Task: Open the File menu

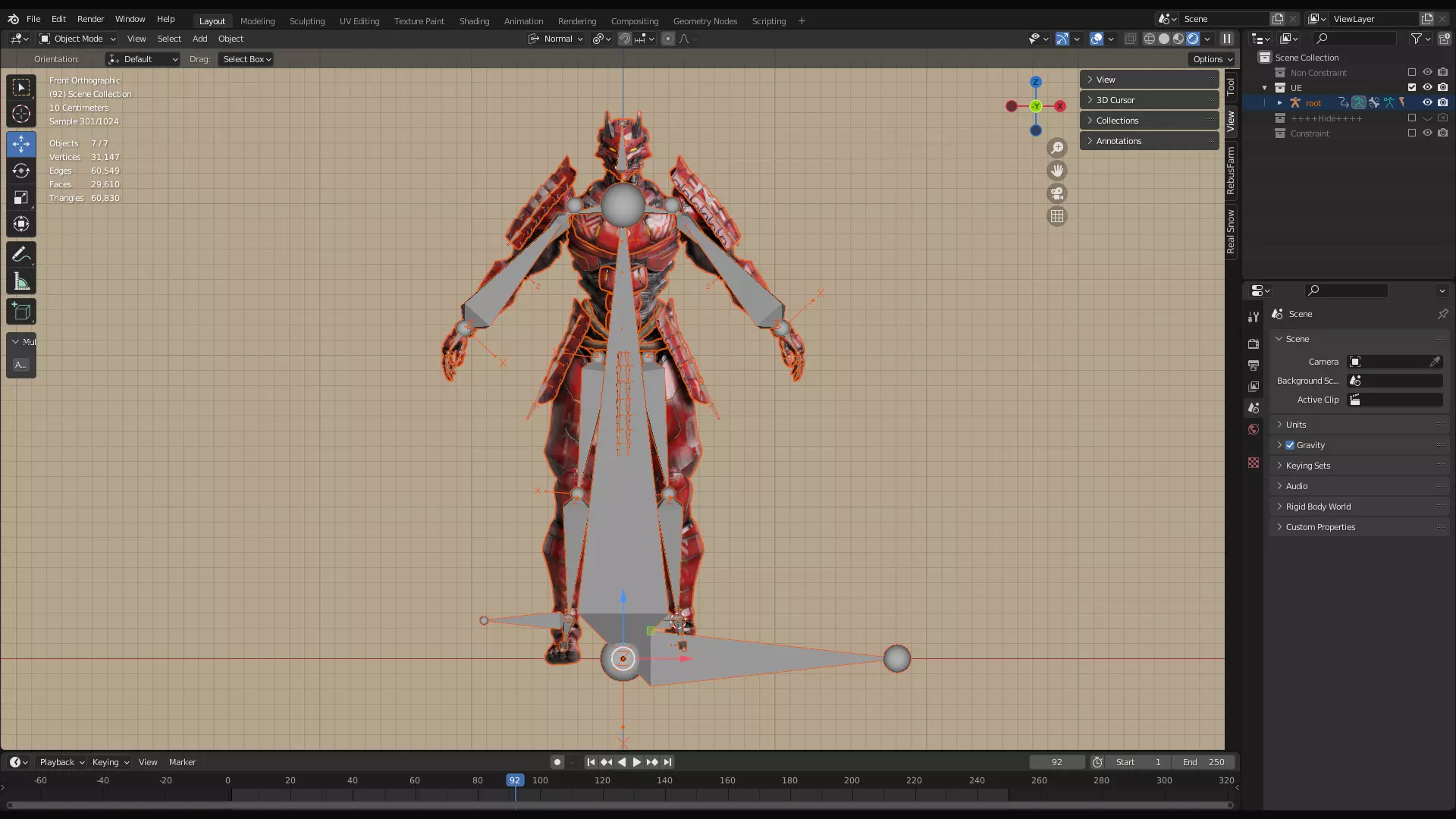Action: 33,19
